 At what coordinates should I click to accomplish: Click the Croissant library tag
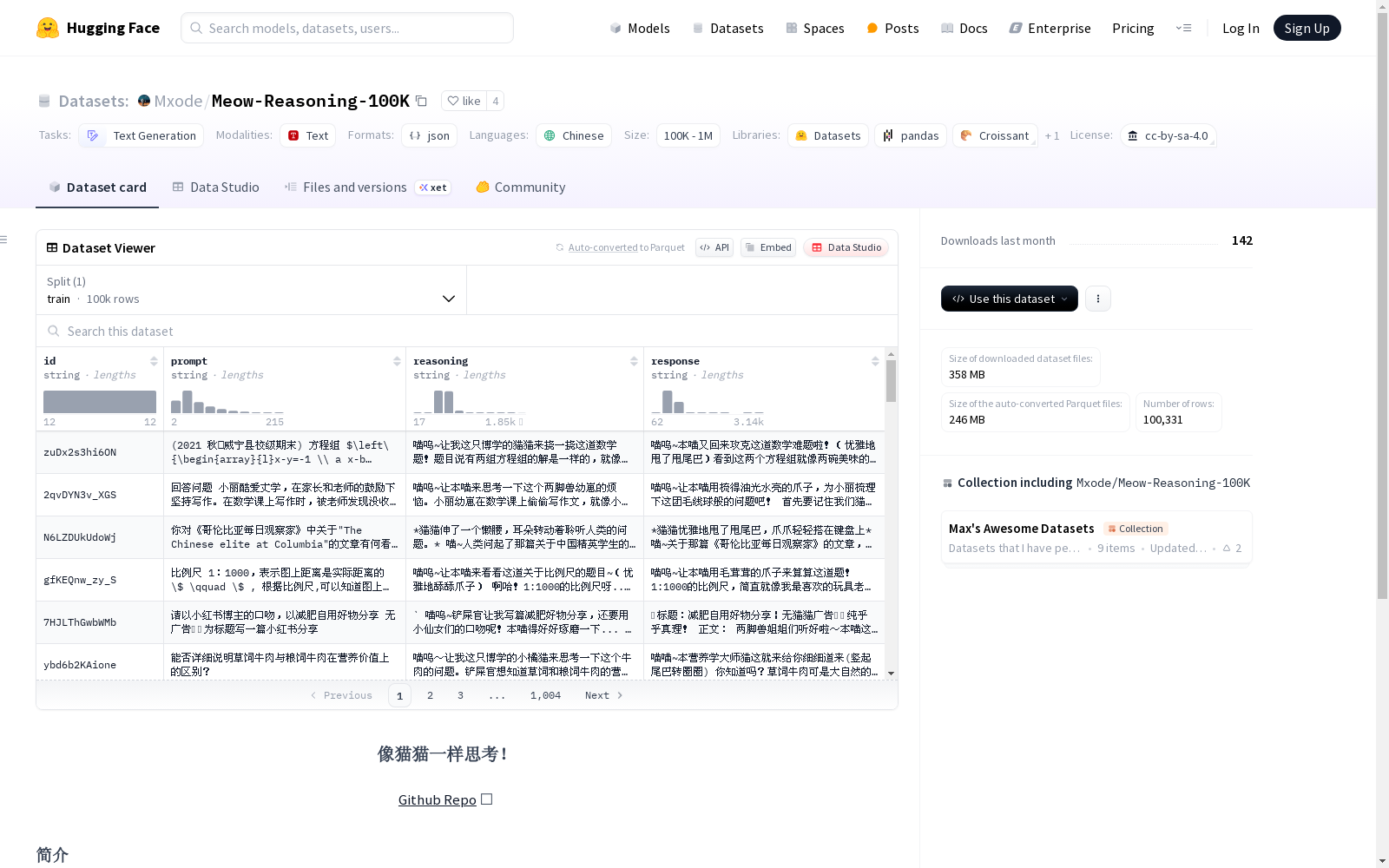click(x=995, y=135)
